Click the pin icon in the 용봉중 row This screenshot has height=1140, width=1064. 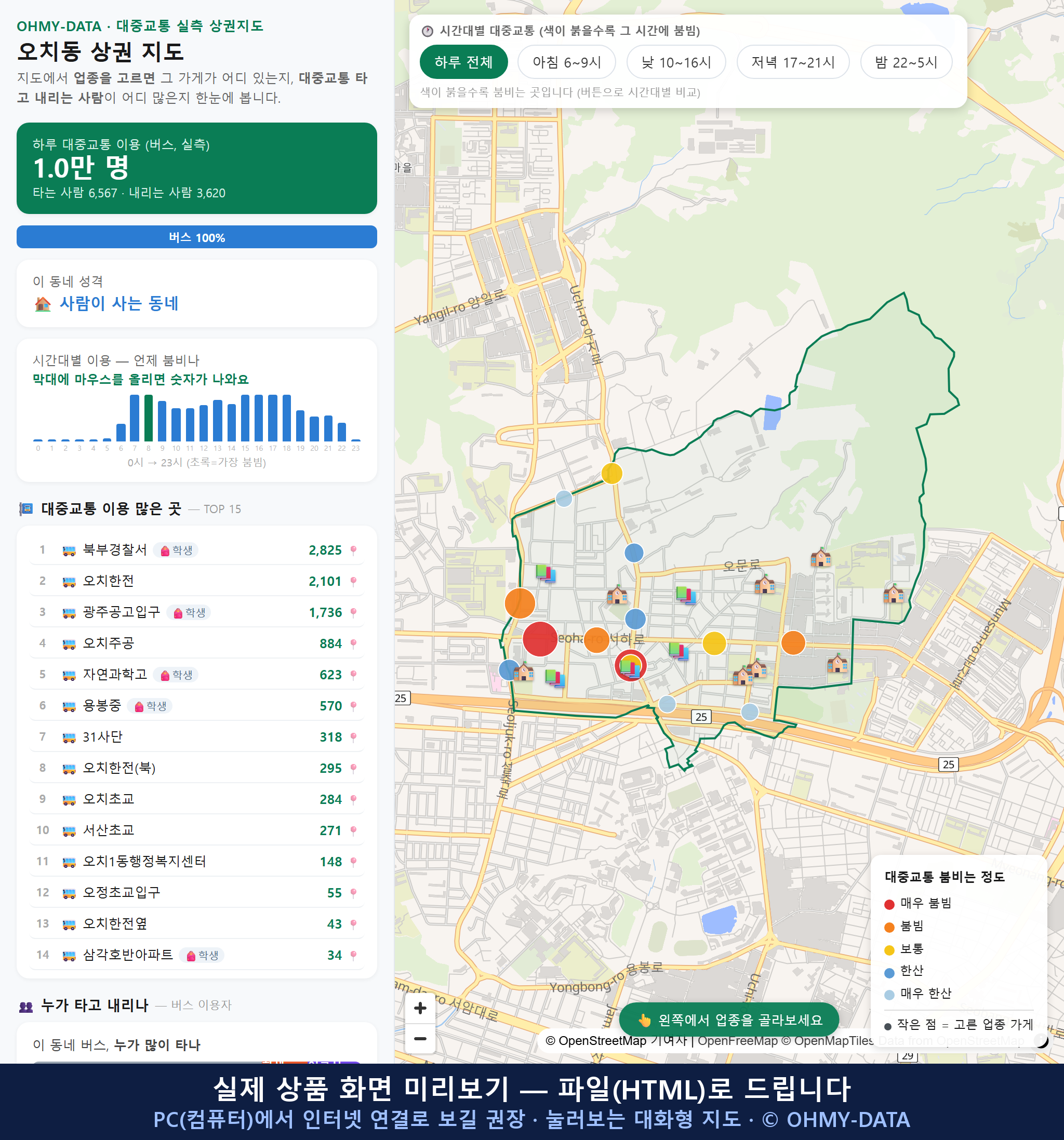coord(353,706)
